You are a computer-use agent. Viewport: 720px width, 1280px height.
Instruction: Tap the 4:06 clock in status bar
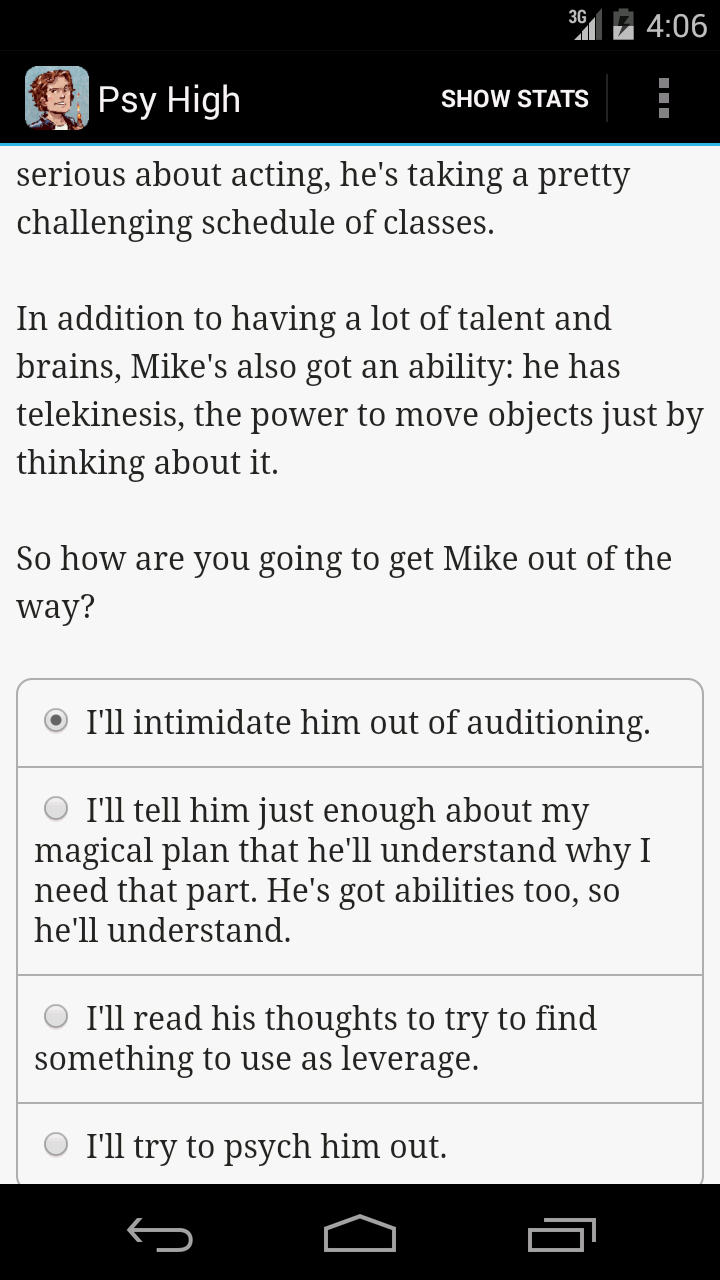pos(676,25)
